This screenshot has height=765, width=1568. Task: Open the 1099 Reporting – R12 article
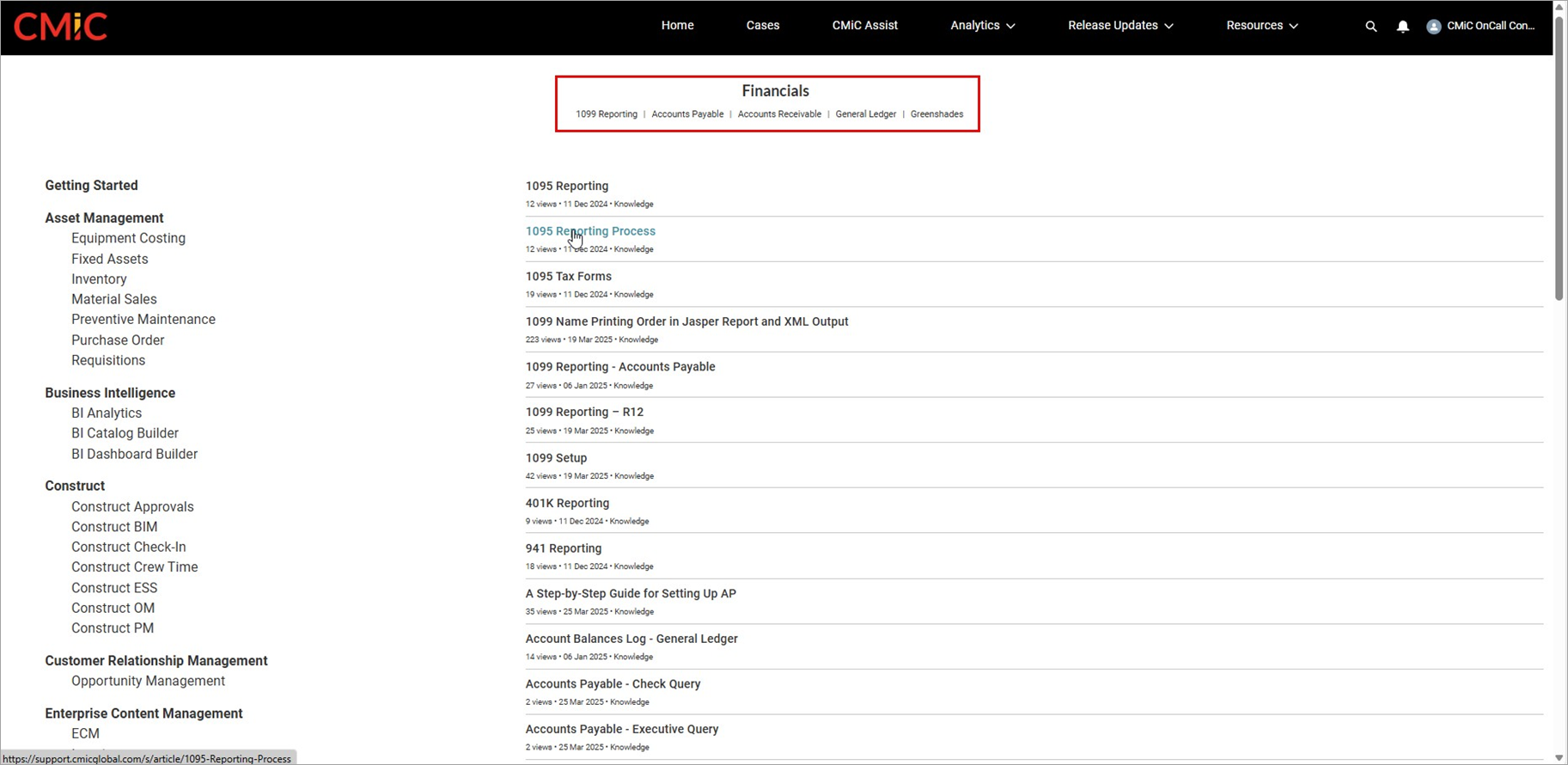point(584,413)
